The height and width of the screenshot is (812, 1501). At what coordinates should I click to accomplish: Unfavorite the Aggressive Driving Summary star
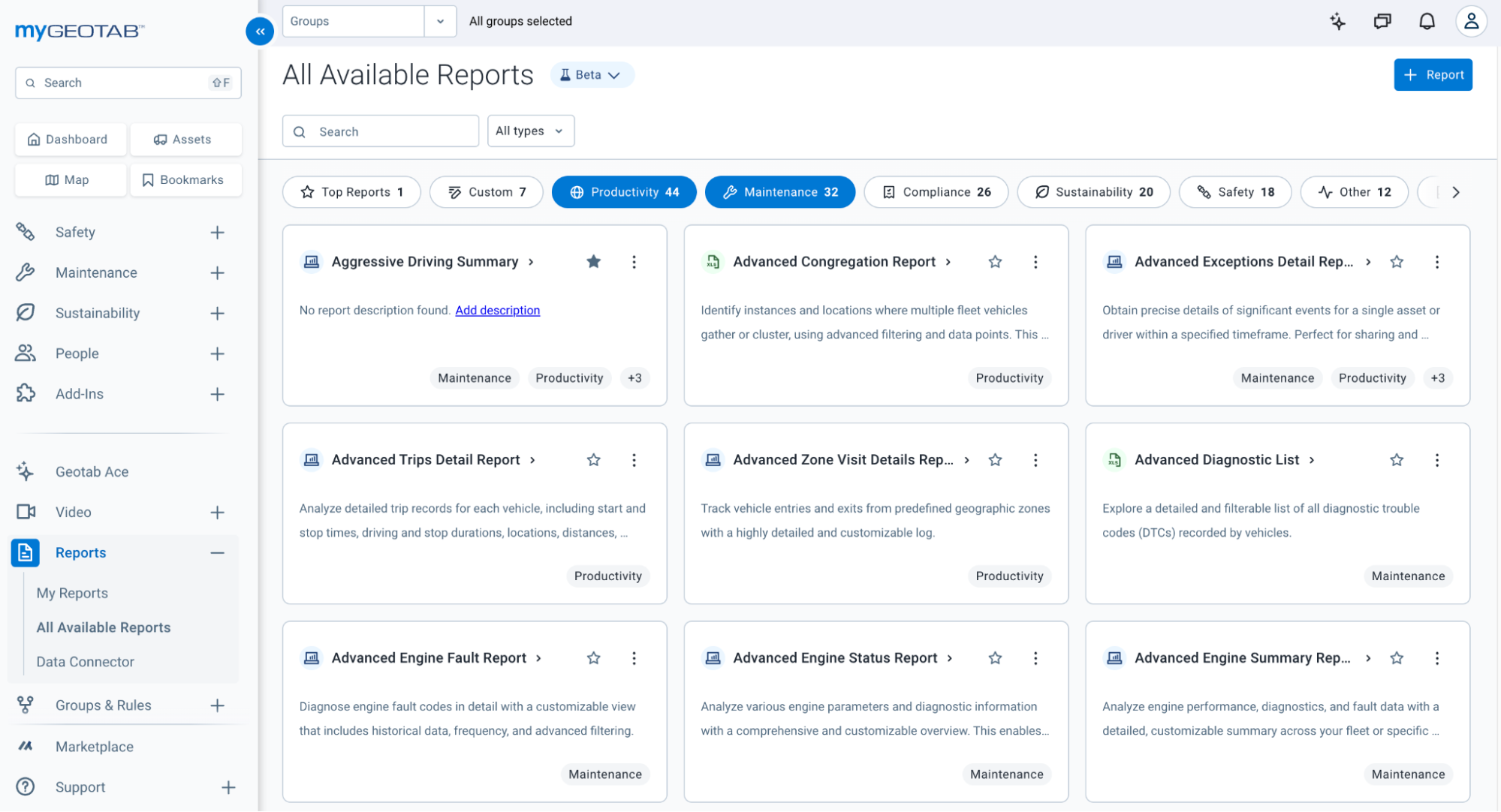coord(593,262)
